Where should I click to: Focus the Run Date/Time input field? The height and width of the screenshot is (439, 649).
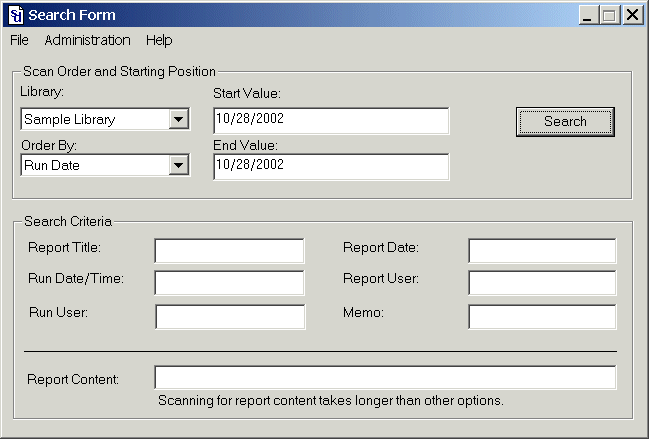229,283
